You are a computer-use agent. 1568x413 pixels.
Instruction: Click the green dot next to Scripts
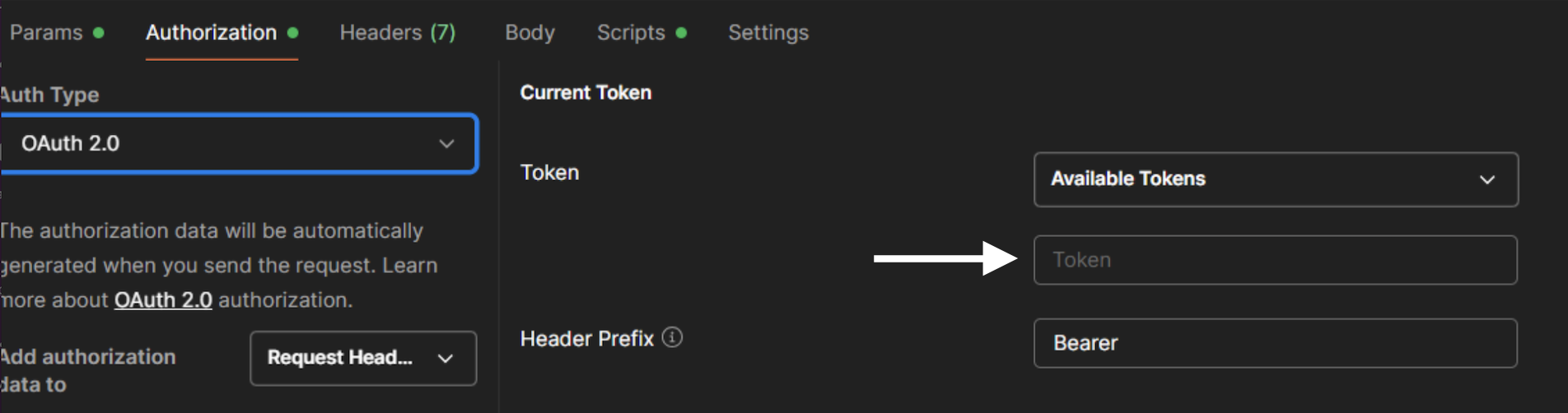coord(681,33)
